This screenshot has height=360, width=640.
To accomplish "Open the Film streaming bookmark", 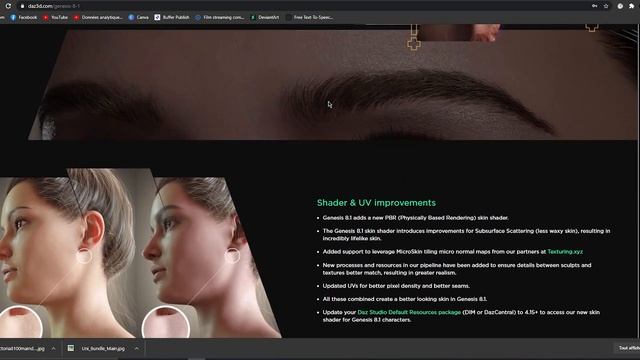I will 219,18.
